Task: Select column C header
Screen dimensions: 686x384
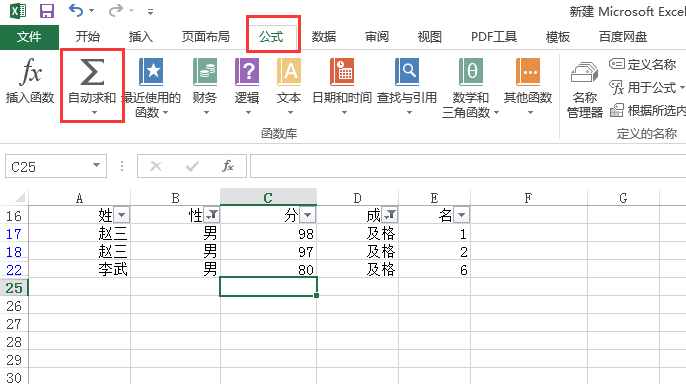Action: 268,198
